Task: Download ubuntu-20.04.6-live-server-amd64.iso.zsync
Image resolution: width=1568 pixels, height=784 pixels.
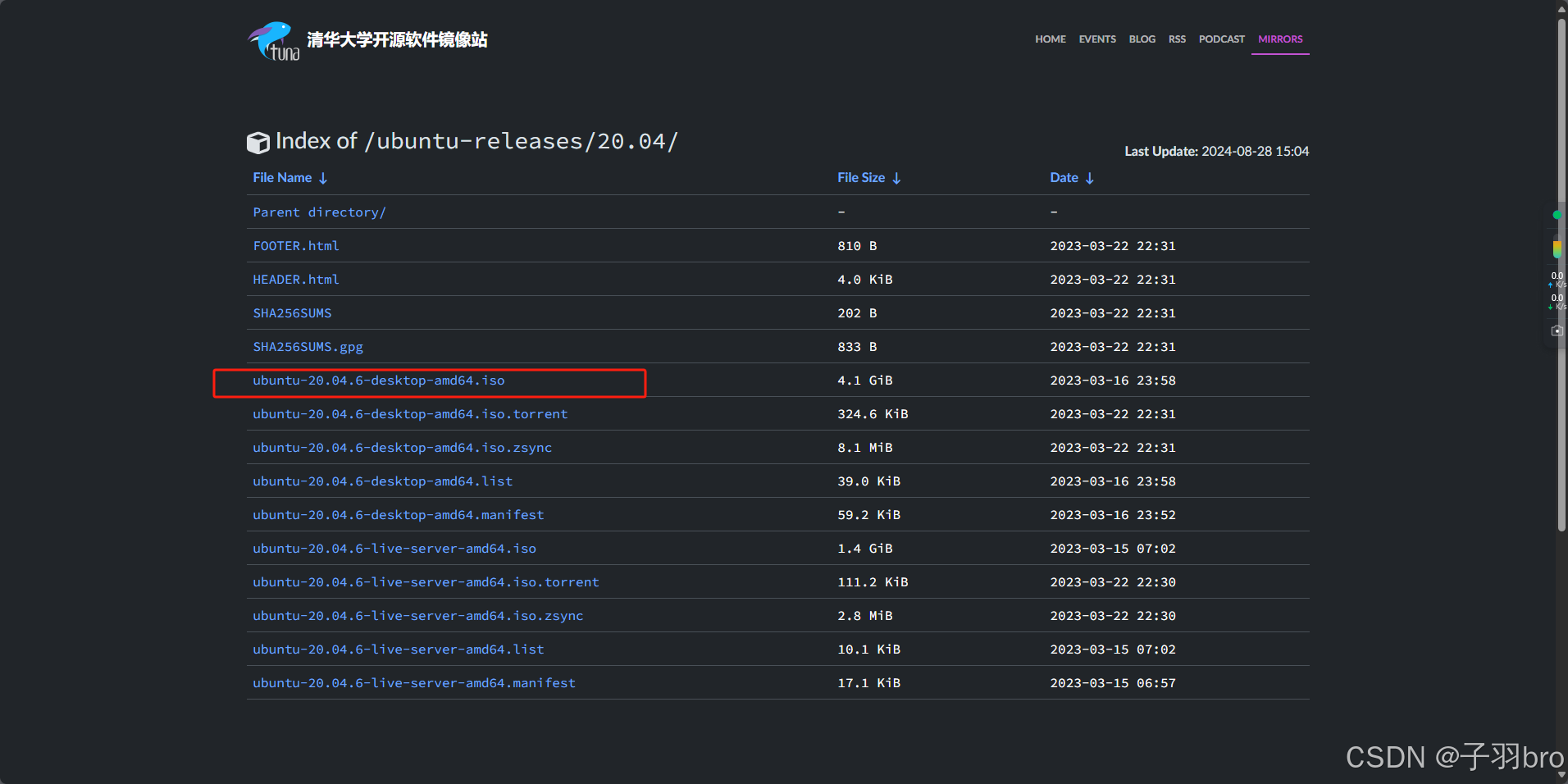Action: (418, 616)
